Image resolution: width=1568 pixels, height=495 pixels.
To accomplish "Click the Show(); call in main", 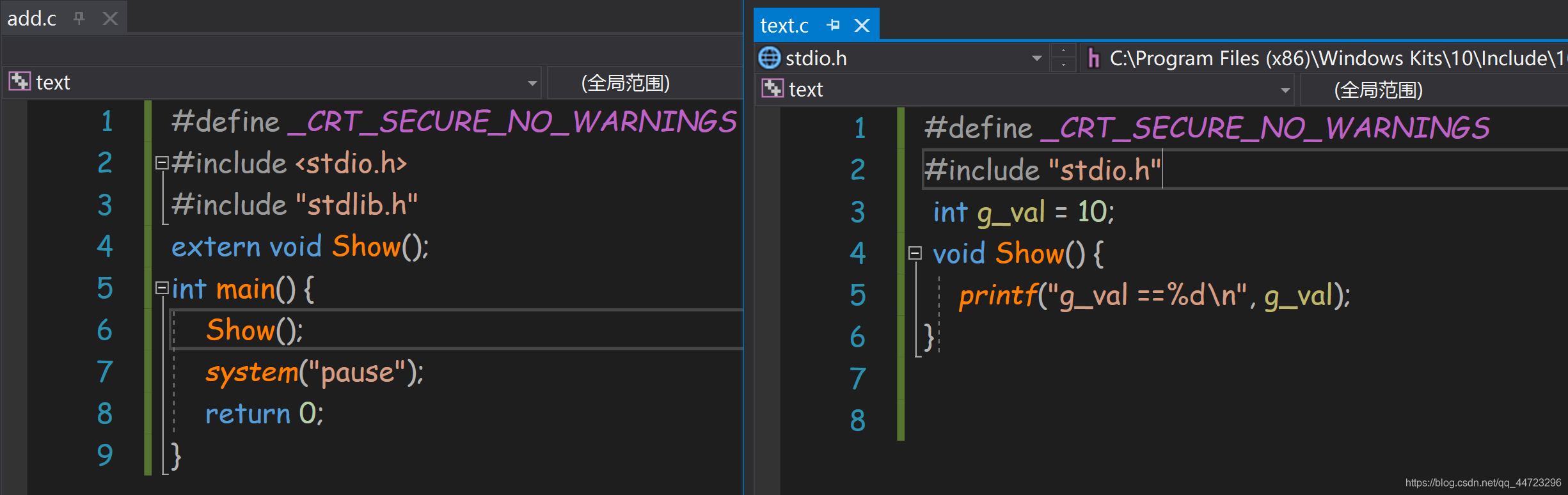I will pos(254,331).
